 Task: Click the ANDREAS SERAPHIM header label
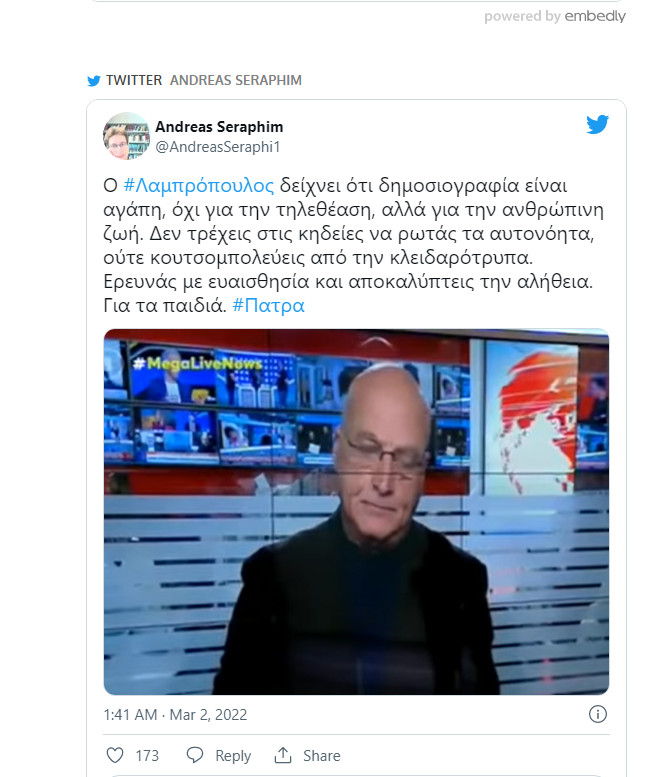[236, 80]
